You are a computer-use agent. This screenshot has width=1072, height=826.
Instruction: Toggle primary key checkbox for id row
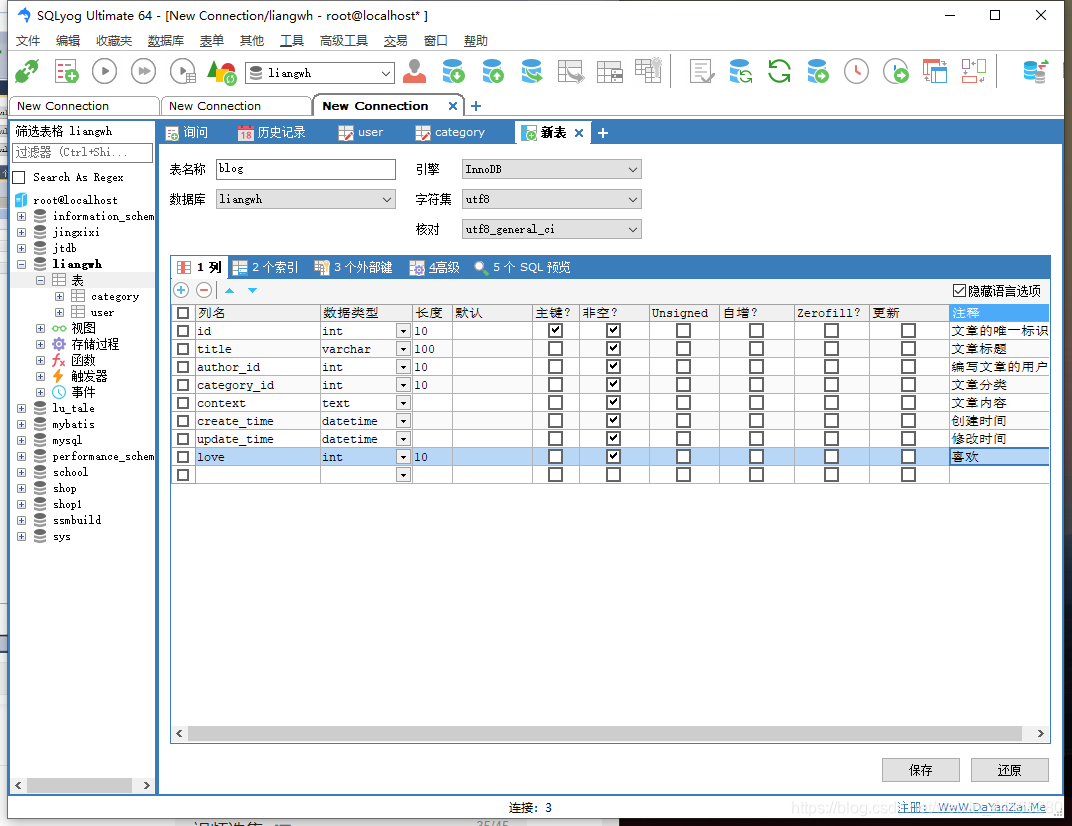(555, 331)
